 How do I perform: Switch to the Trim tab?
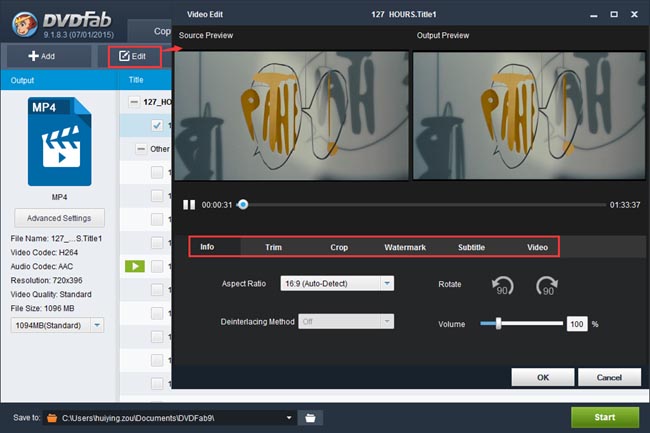click(x=273, y=247)
